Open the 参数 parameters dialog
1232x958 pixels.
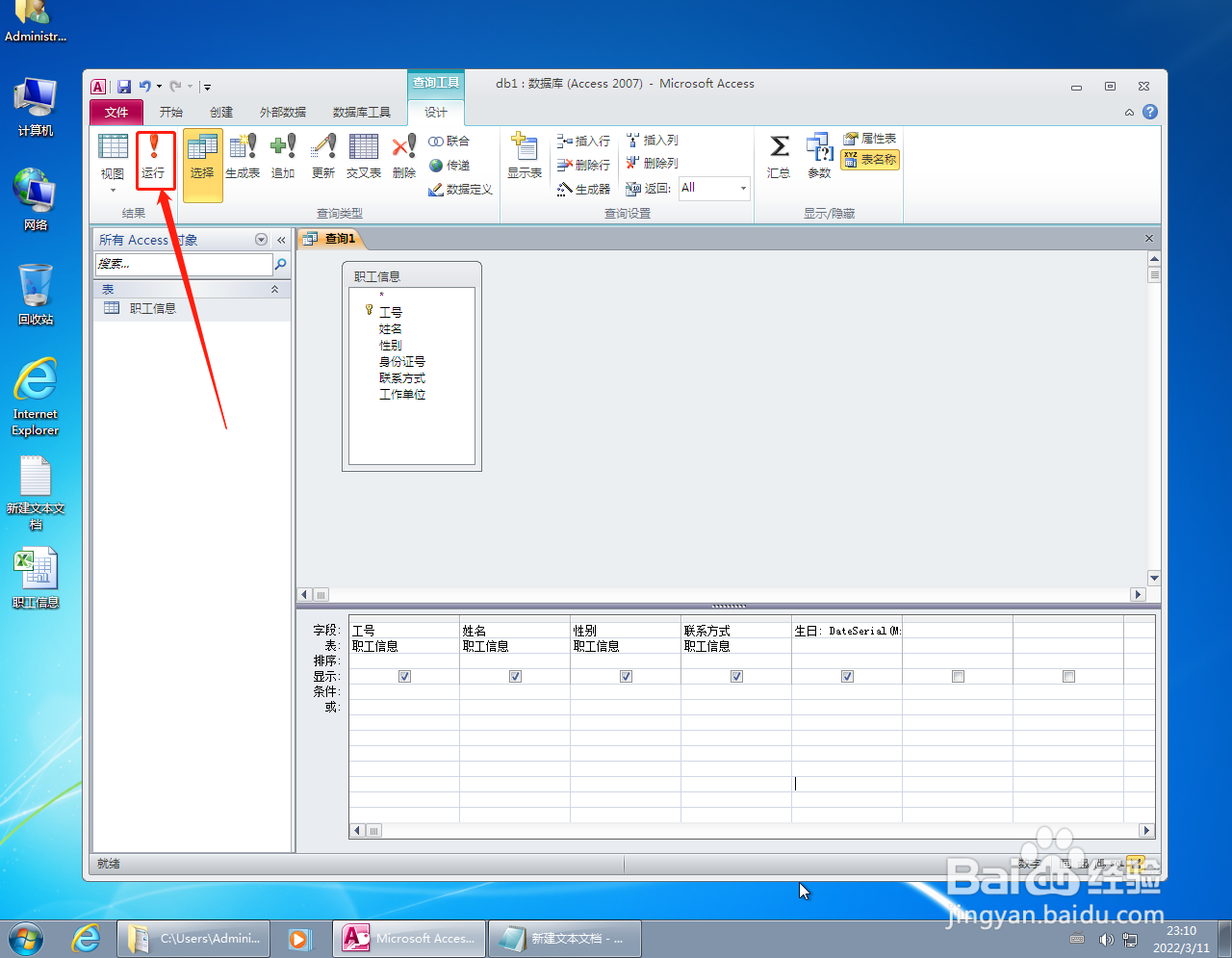tap(819, 158)
